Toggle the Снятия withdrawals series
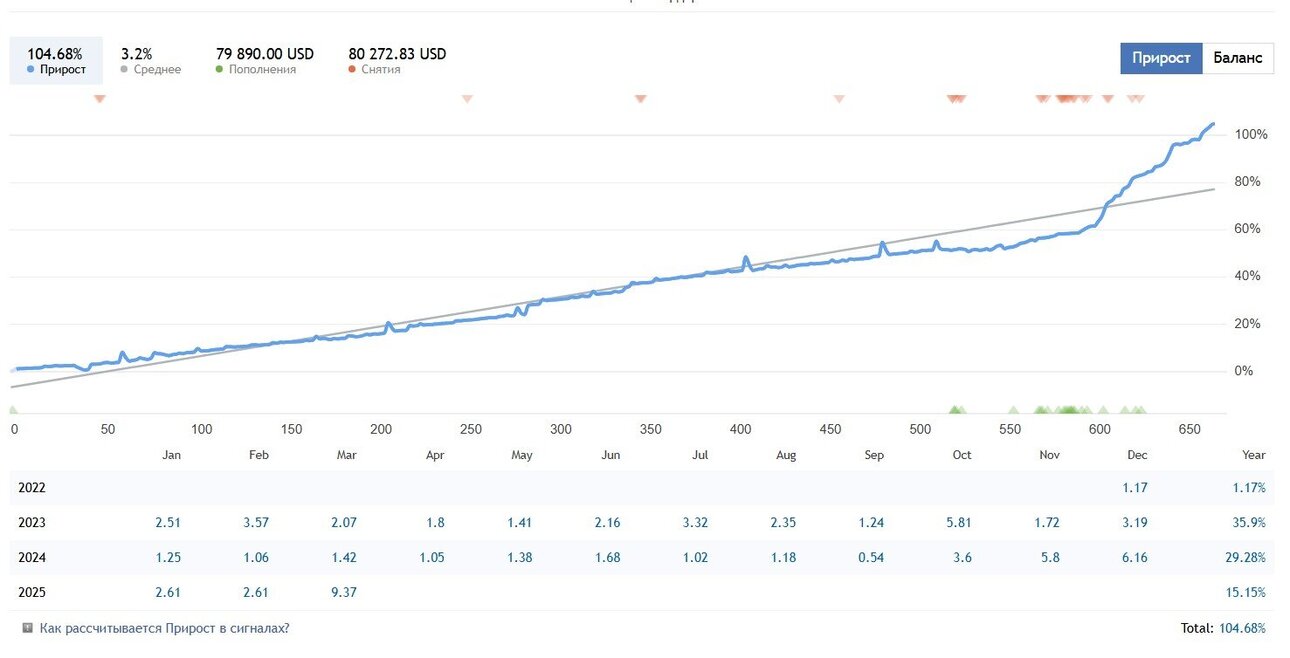Viewport: 1290px width, 658px height. point(397,61)
